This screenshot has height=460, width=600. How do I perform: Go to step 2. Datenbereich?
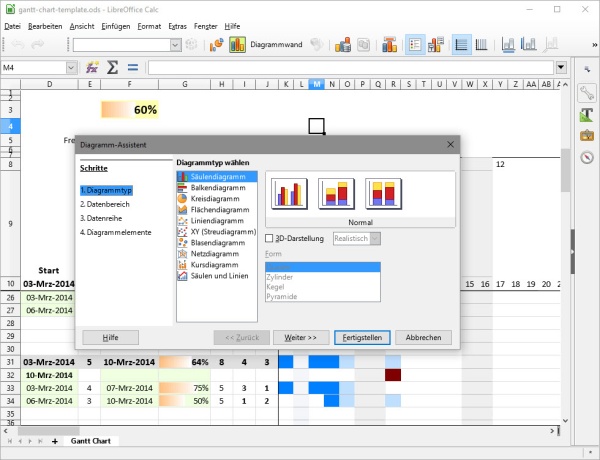[105, 204]
